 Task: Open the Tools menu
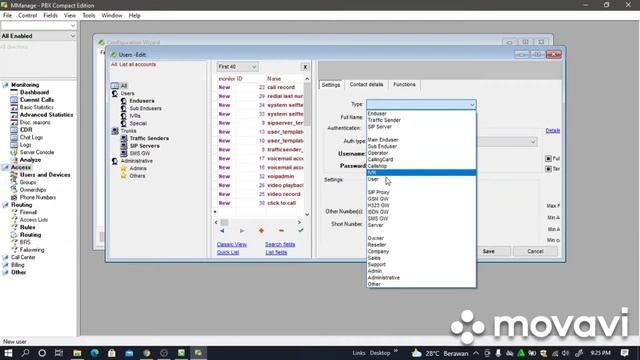[x=89, y=16]
